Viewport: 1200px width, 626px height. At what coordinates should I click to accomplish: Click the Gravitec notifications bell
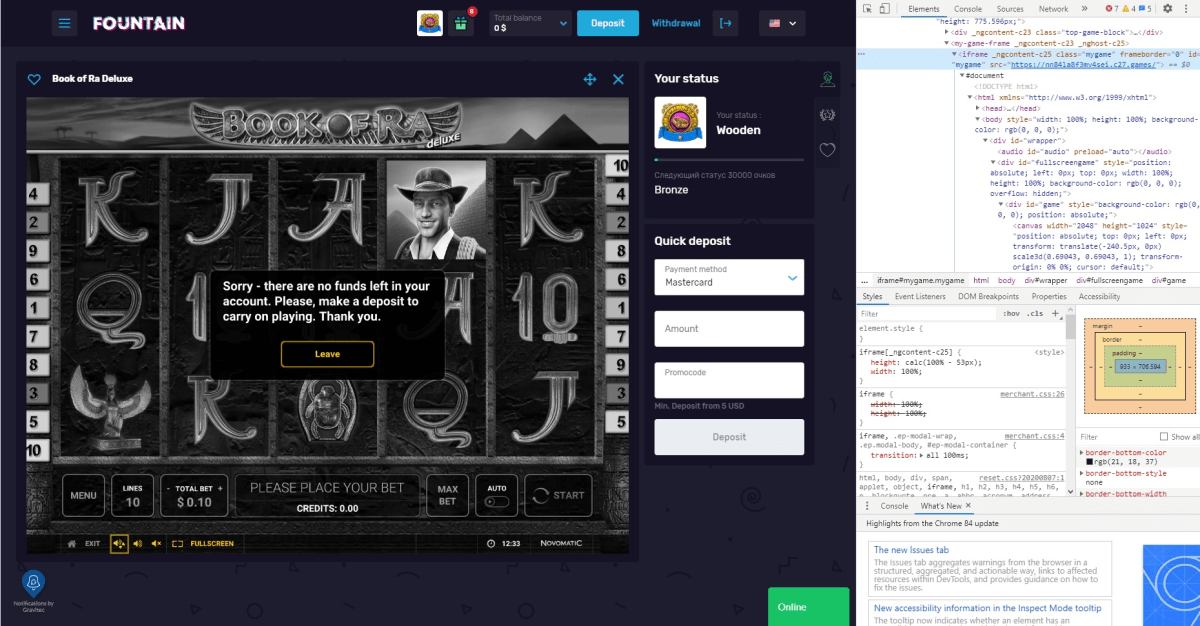[x=33, y=583]
